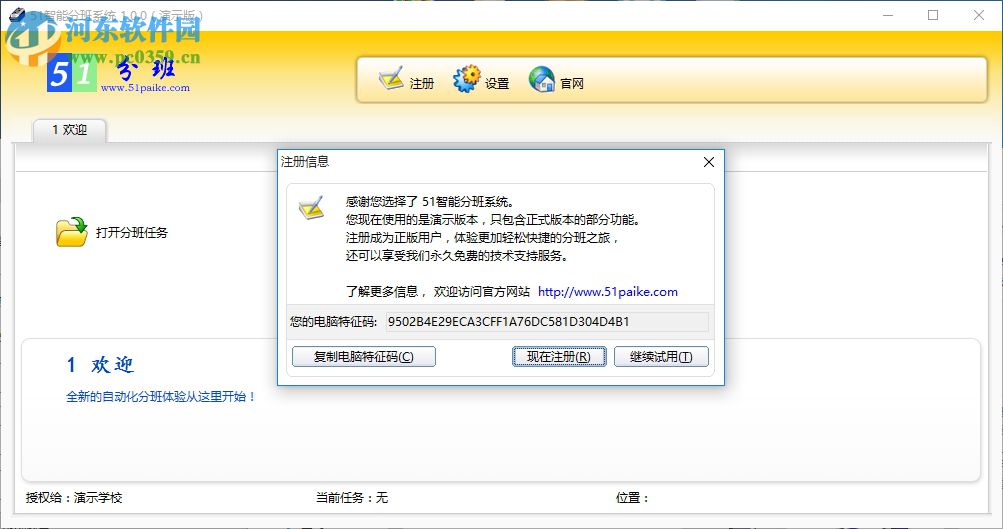Click the 官网 toolbar label
The width and height of the screenshot is (1003, 529).
(x=572, y=84)
